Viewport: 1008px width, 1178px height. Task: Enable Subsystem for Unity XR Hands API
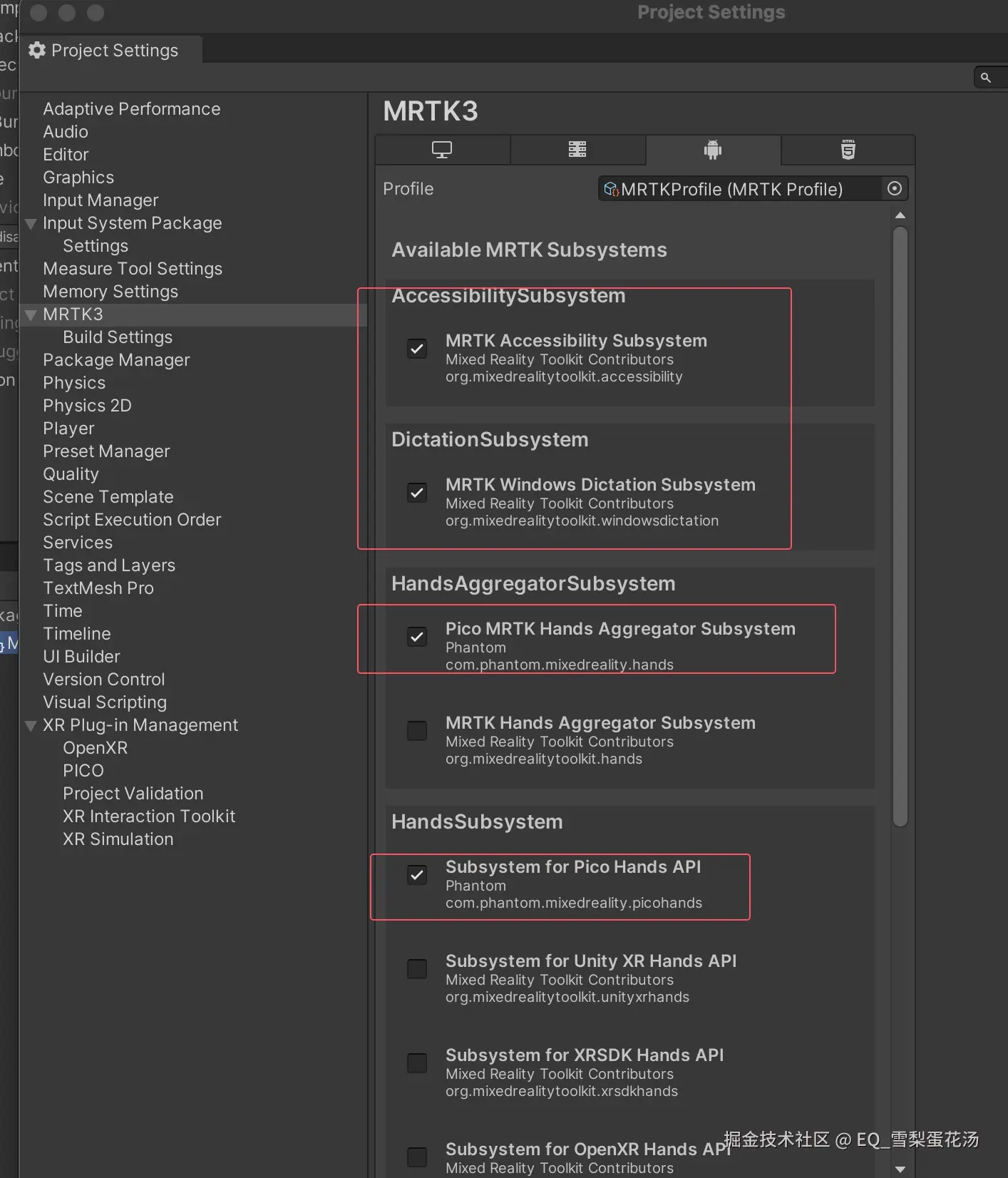click(x=417, y=969)
